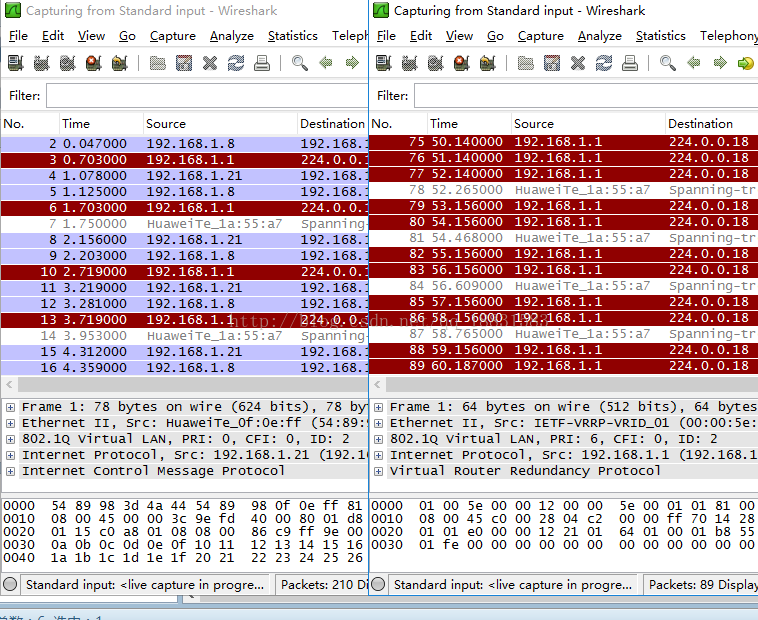Open Capture menu in left Wireshark window
758x620 pixels.
click(x=173, y=36)
